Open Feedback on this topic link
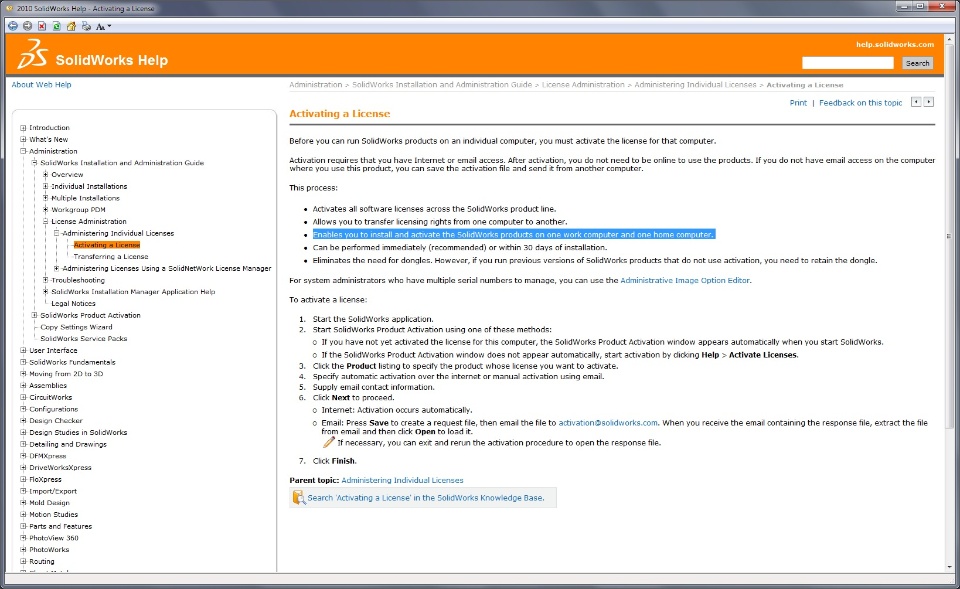The image size is (960, 589). (860, 103)
